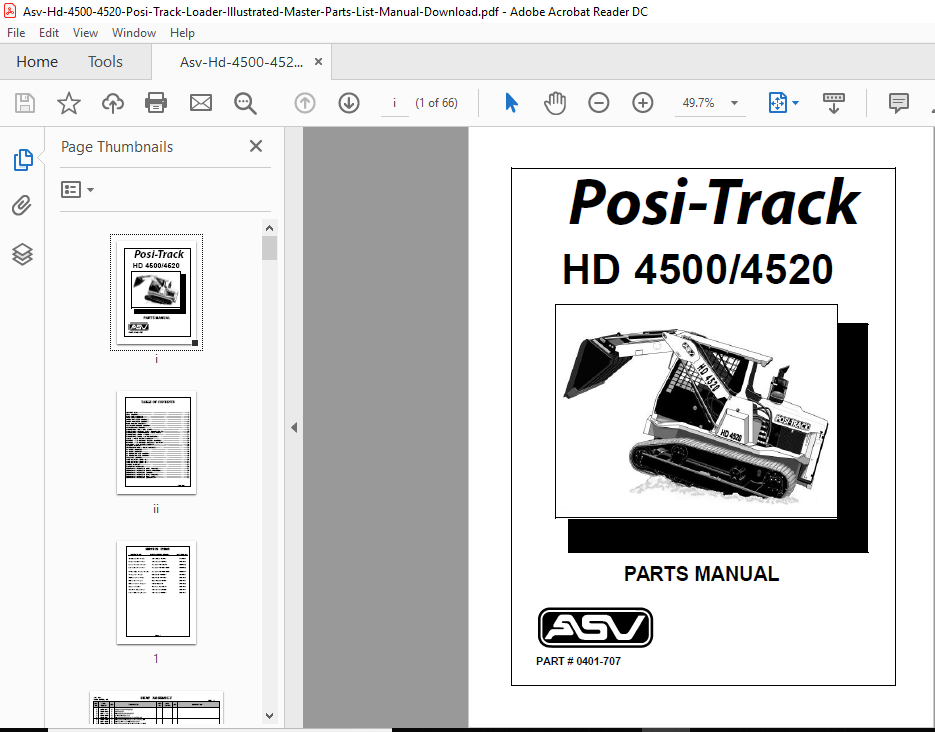Image resolution: width=935 pixels, height=732 pixels.
Task: Go to previous page up-arrow
Action: click(x=305, y=103)
